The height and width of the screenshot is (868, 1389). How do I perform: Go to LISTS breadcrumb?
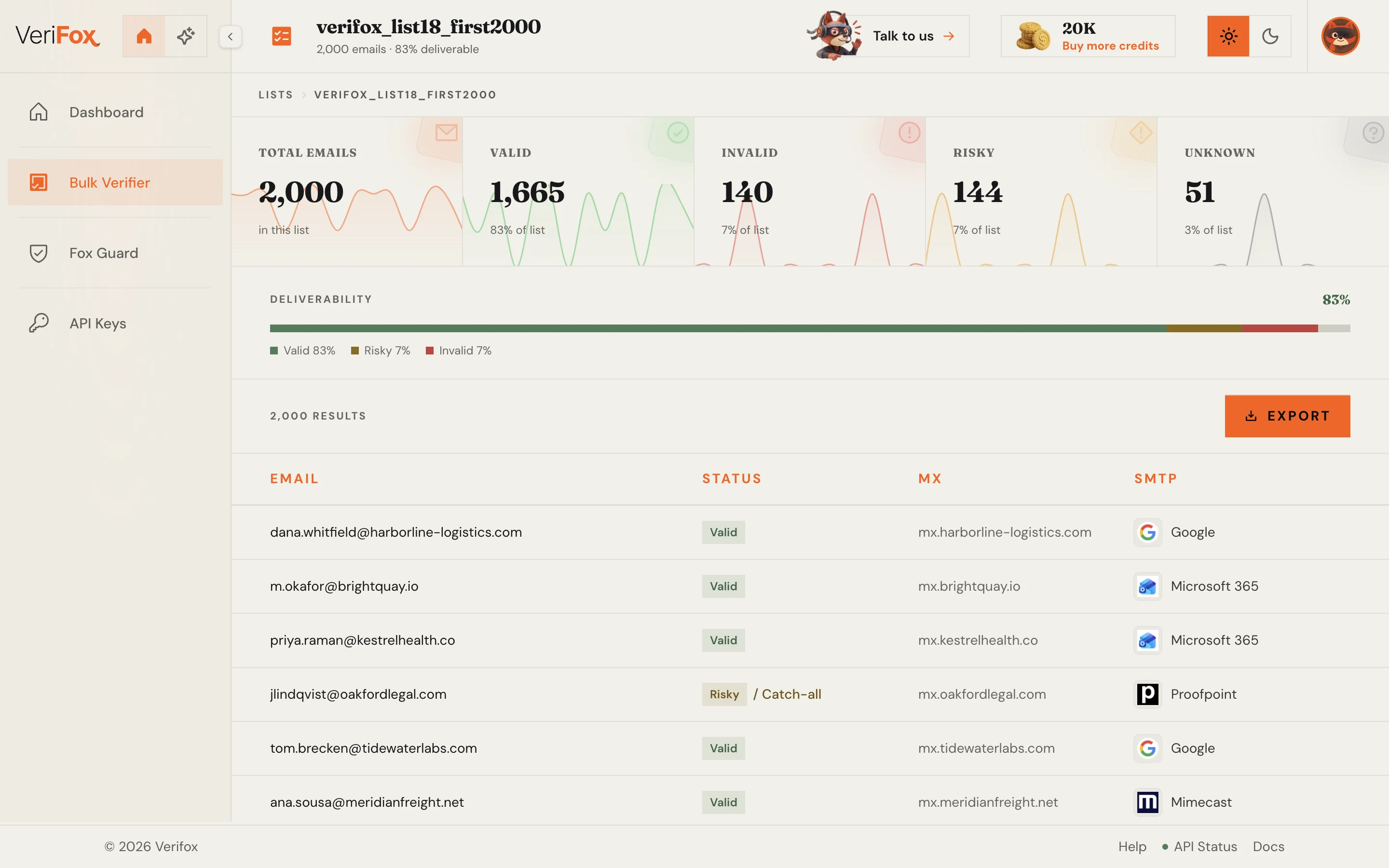tap(275, 95)
